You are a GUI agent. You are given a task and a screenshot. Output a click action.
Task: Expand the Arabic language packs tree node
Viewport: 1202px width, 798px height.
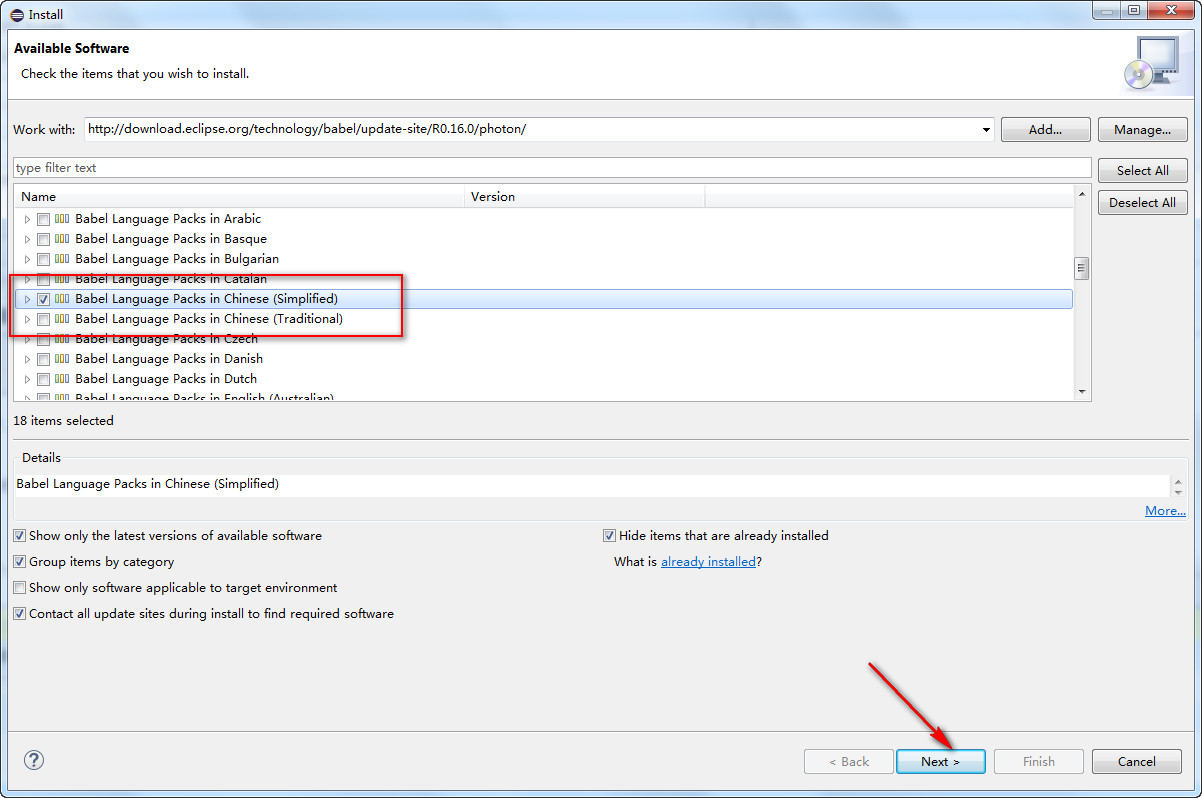click(27, 219)
